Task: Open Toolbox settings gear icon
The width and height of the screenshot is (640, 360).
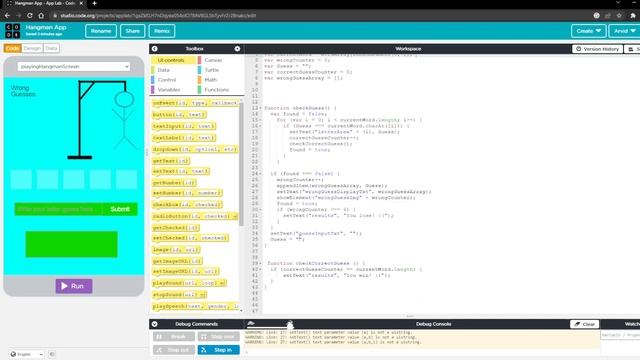Action: coord(237,49)
